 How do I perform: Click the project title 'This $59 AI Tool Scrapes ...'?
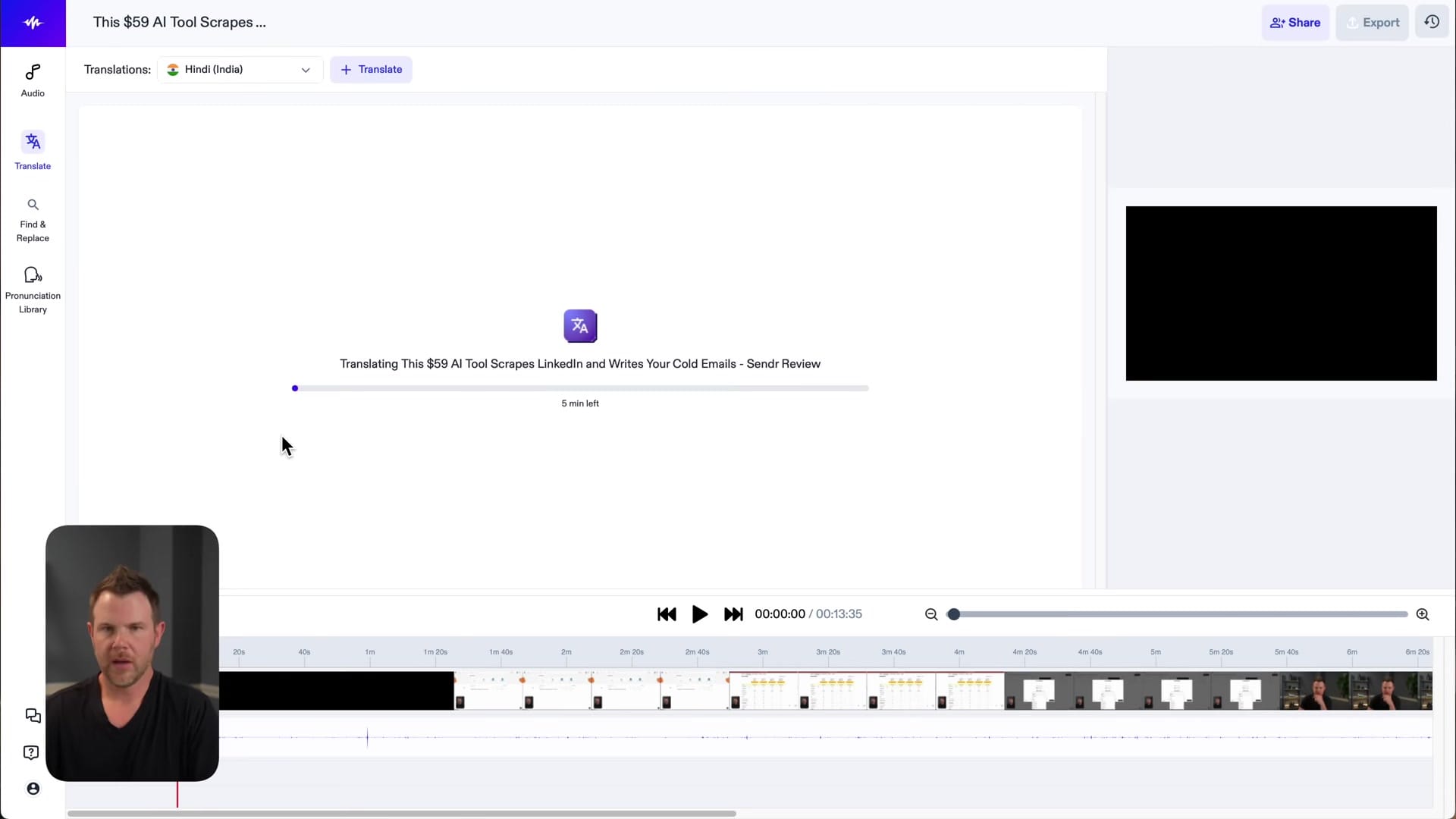pos(180,22)
